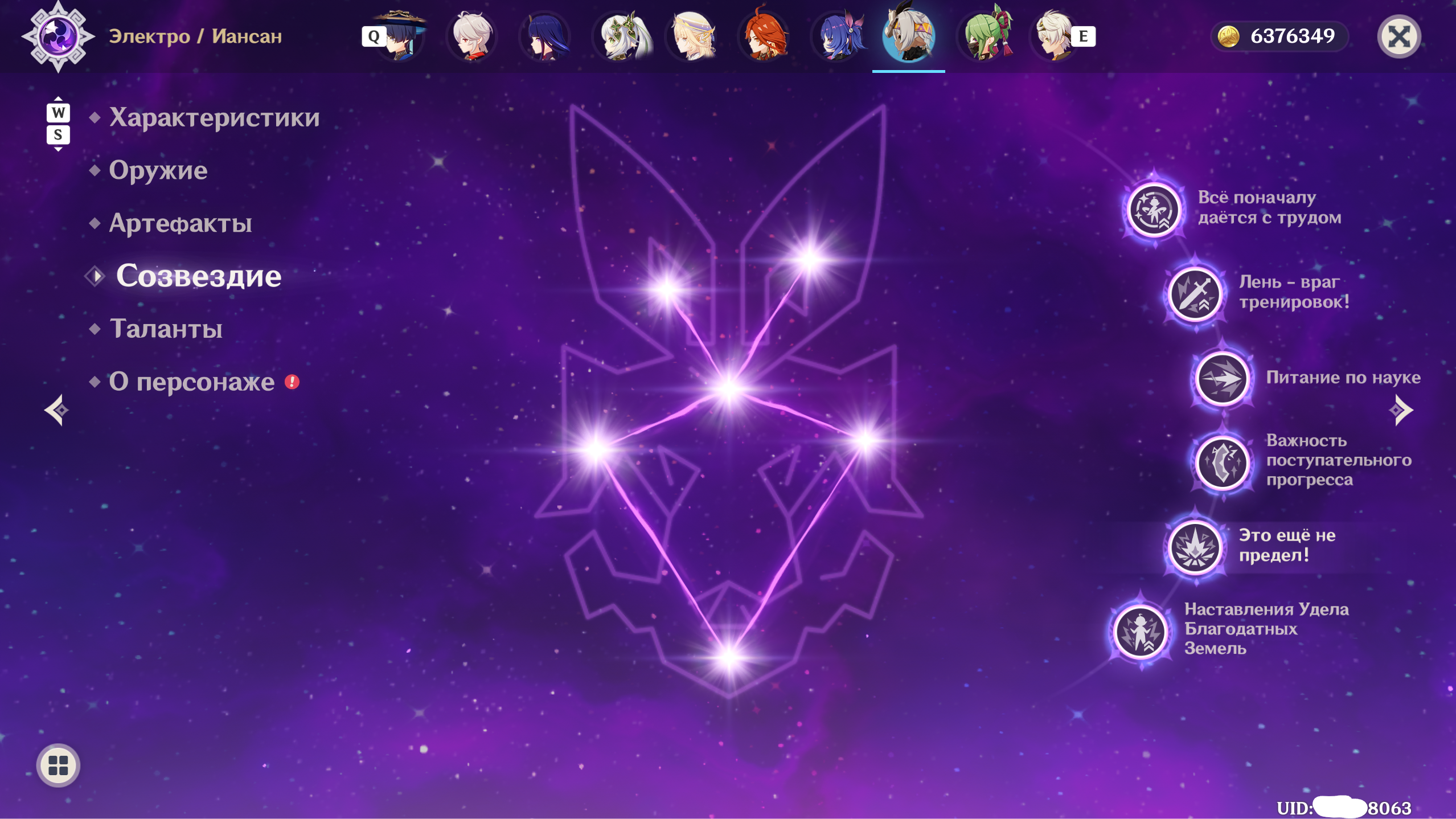Click the Electro element emblem

pyautogui.click(x=58, y=36)
